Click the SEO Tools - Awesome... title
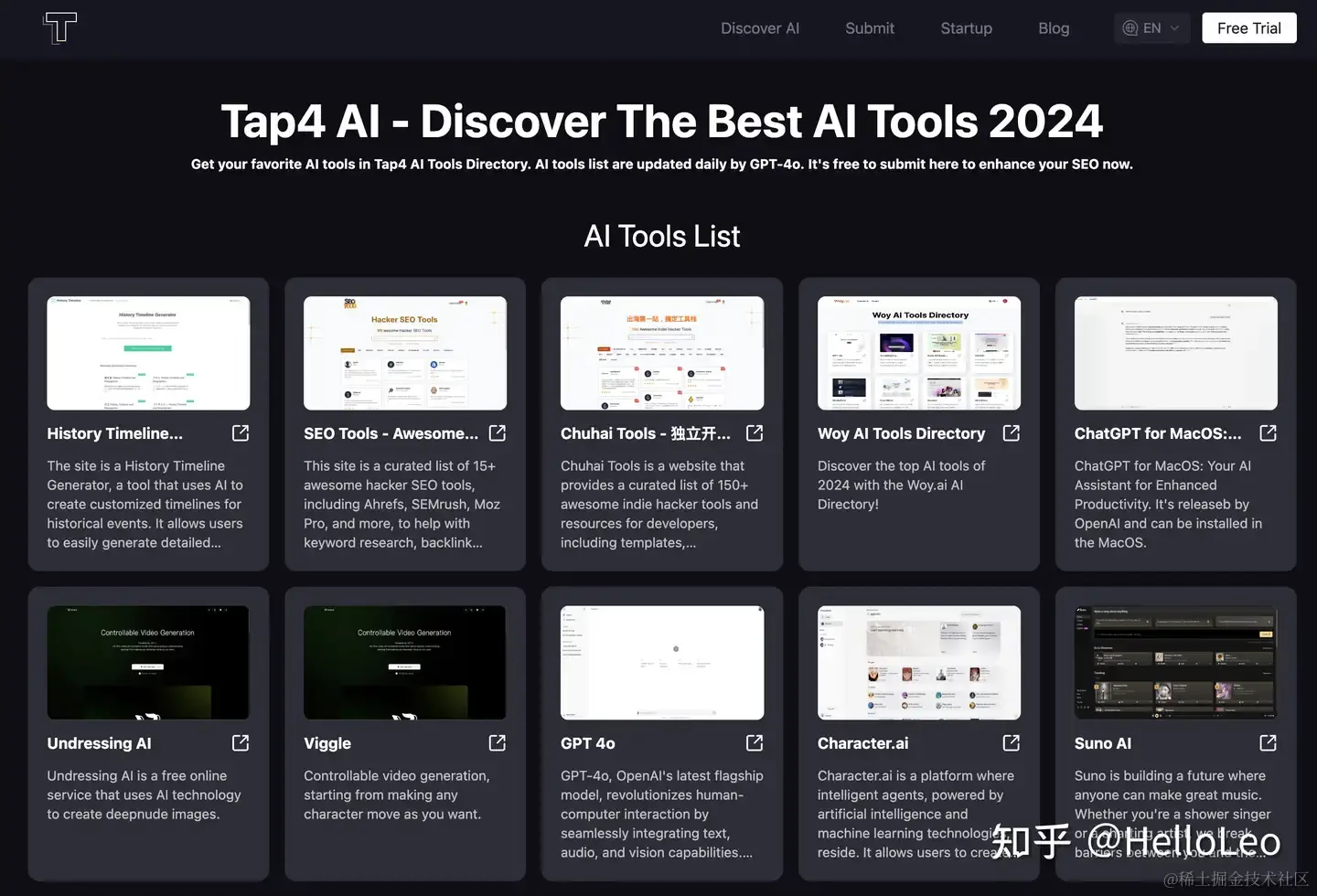Viewport: 1317px width, 896px height. [391, 433]
